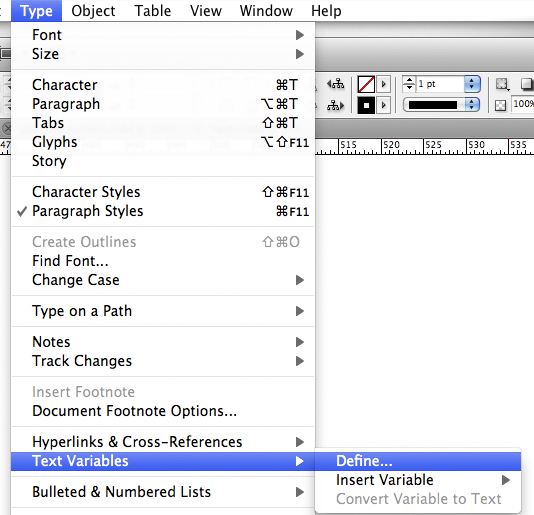Open the Object menu in menu bar
Image resolution: width=534 pixels, height=515 pixels.
[93, 11]
